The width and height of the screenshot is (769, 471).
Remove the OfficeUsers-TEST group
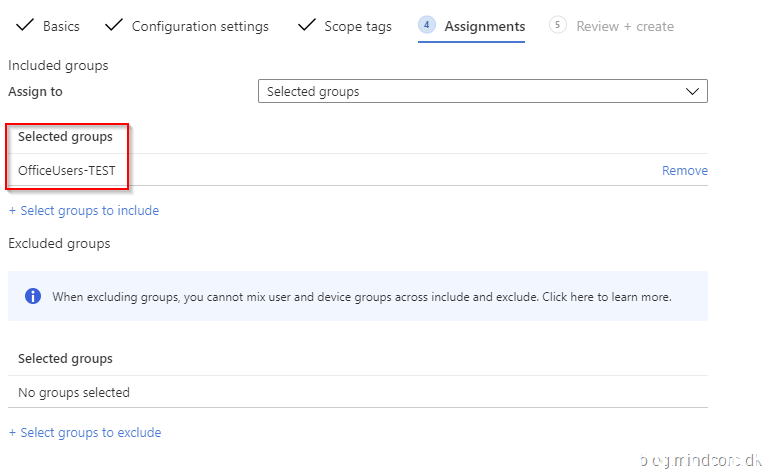[x=684, y=171]
